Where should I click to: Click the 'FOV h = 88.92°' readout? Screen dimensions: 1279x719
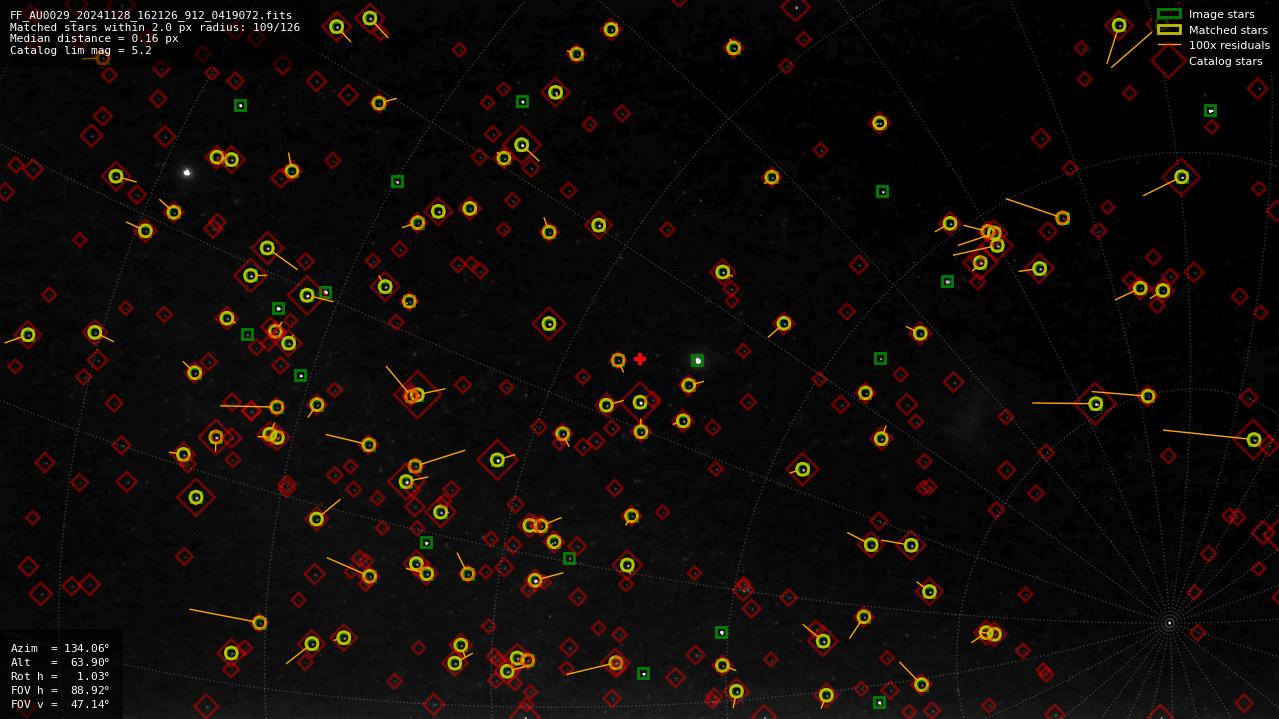(60, 690)
